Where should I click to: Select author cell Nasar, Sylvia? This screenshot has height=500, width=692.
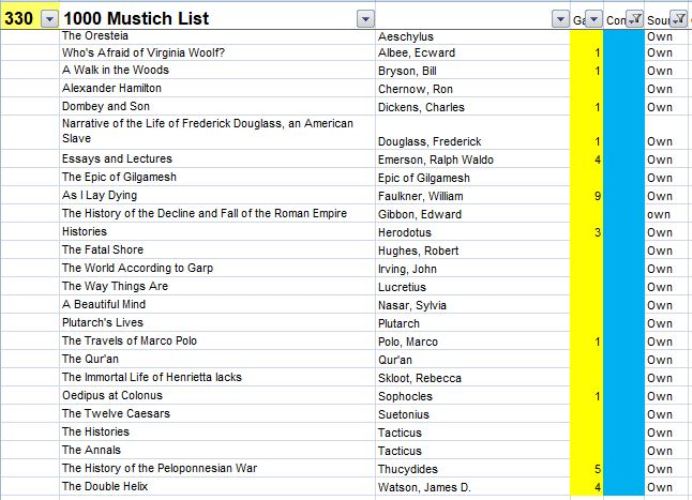(473, 304)
